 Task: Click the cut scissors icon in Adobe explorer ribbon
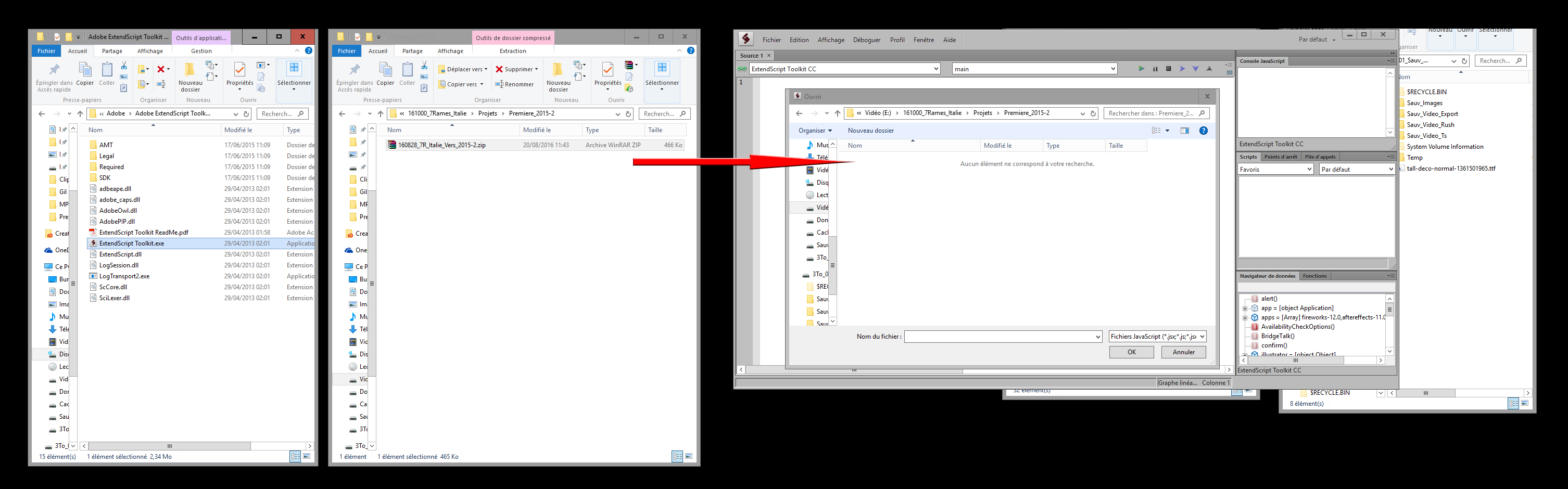coord(124,65)
